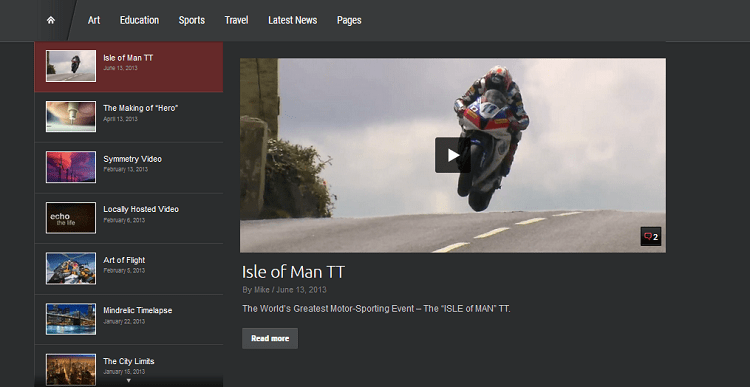Go to Latest News section
Viewport: 750px width, 387px height.
292,20
